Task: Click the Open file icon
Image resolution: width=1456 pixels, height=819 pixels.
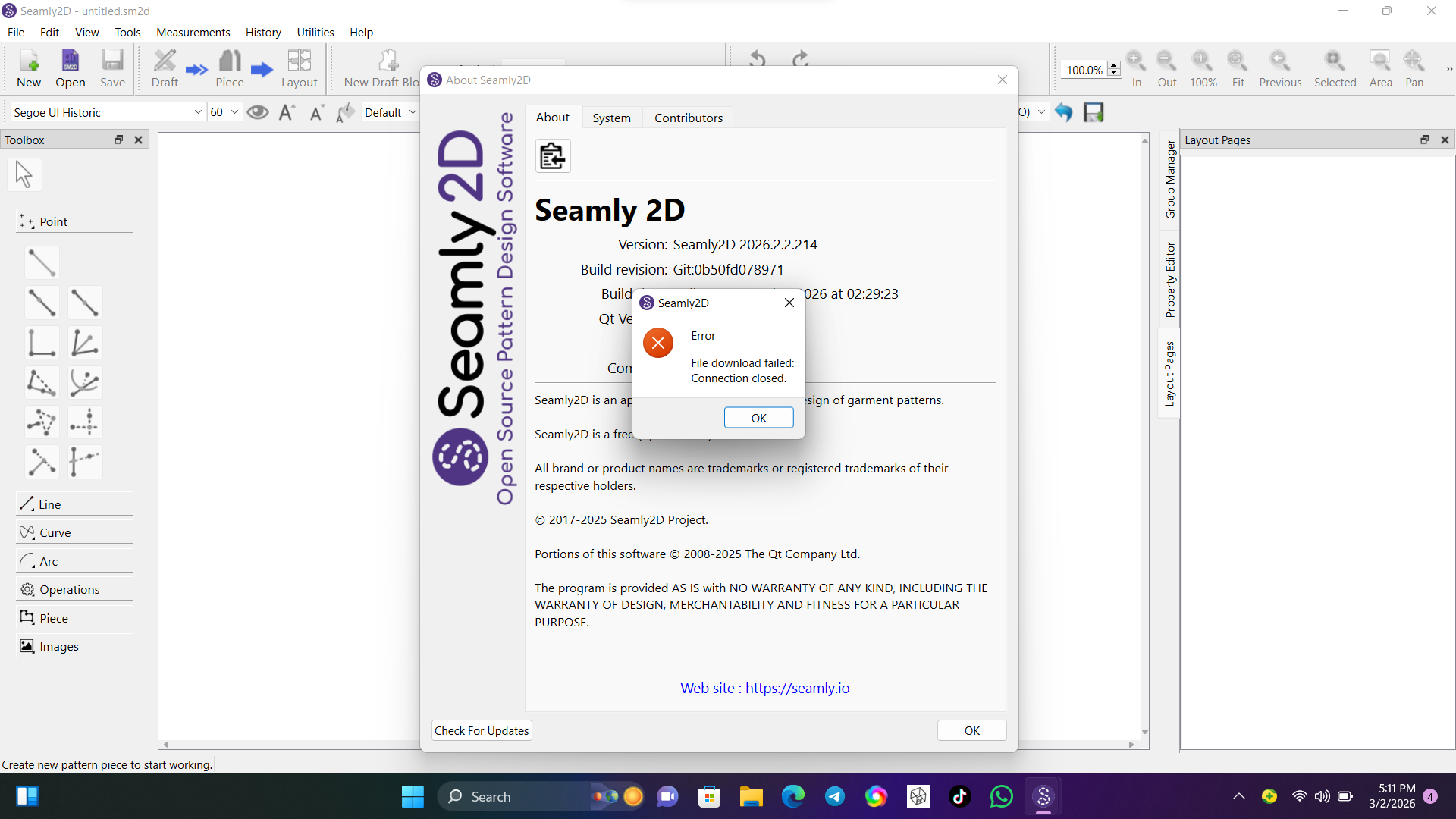Action: coord(70,68)
